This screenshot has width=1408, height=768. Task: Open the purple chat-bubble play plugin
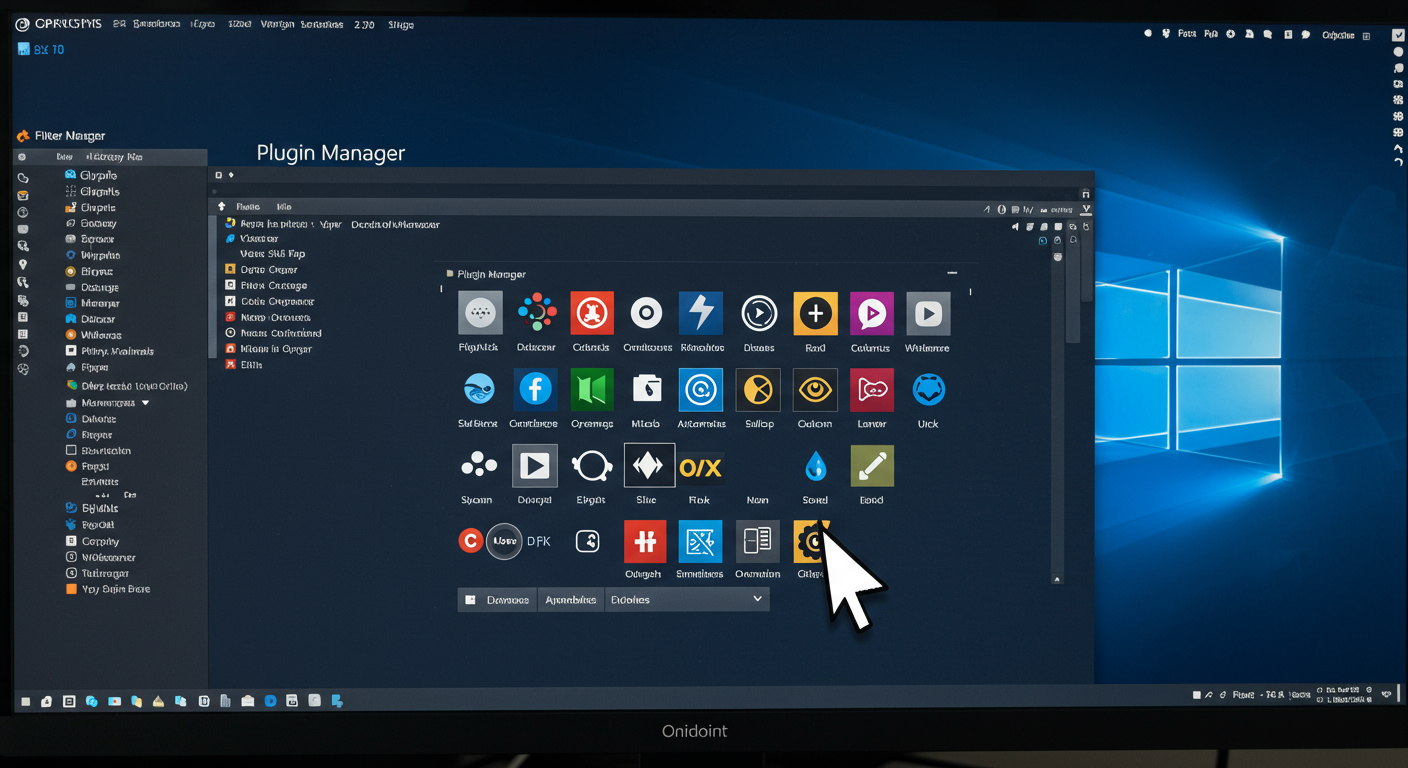871,313
